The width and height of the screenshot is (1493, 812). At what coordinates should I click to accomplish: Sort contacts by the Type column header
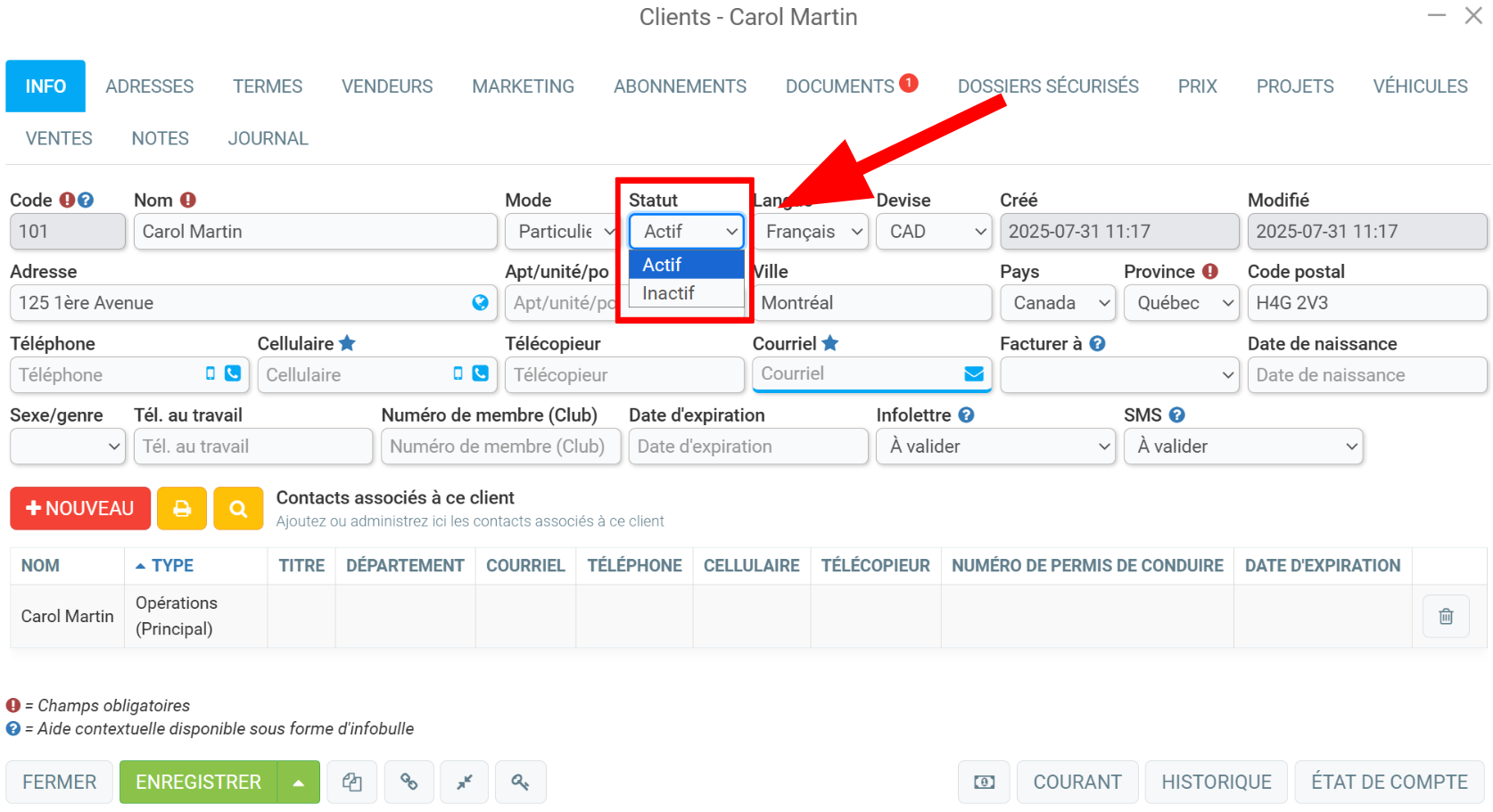[172, 566]
